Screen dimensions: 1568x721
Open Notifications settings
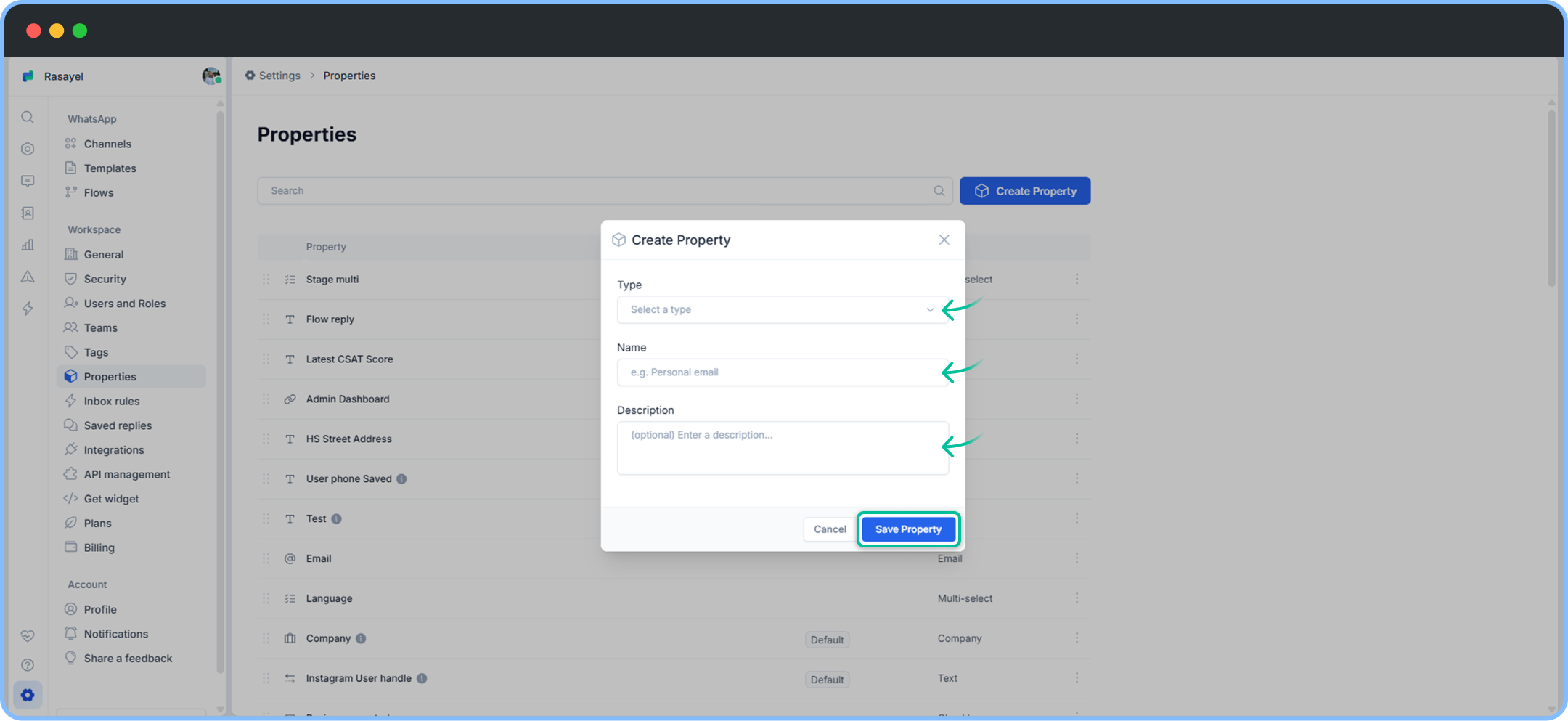tap(116, 634)
